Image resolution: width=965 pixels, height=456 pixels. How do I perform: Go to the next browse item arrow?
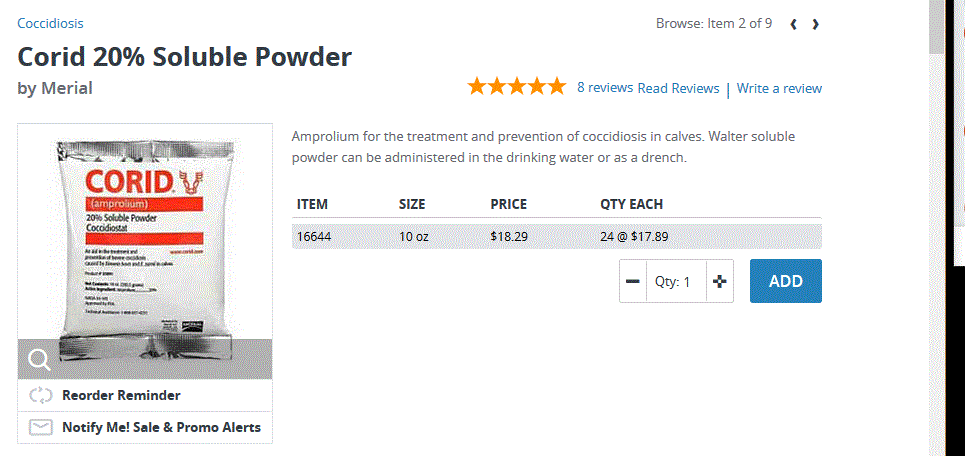tap(816, 24)
